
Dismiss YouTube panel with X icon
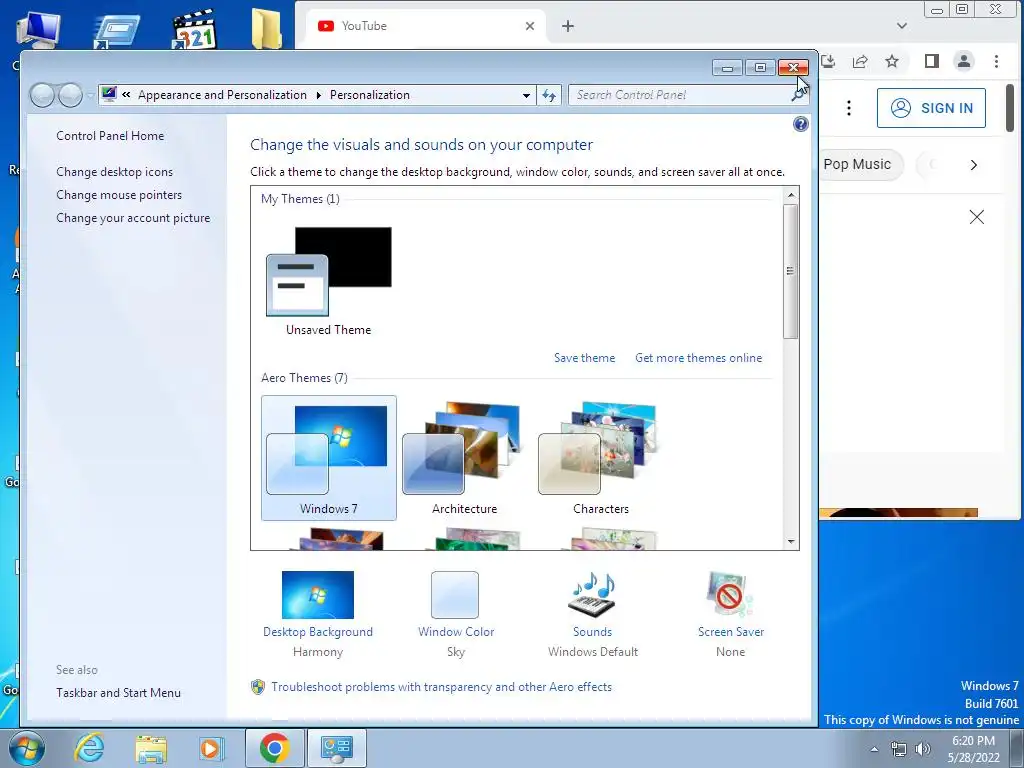click(x=977, y=217)
